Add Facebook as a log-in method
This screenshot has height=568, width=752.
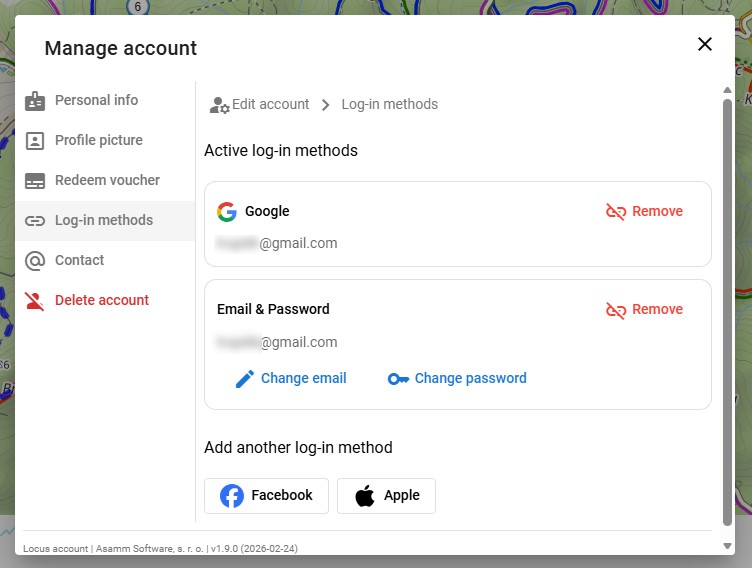(266, 496)
